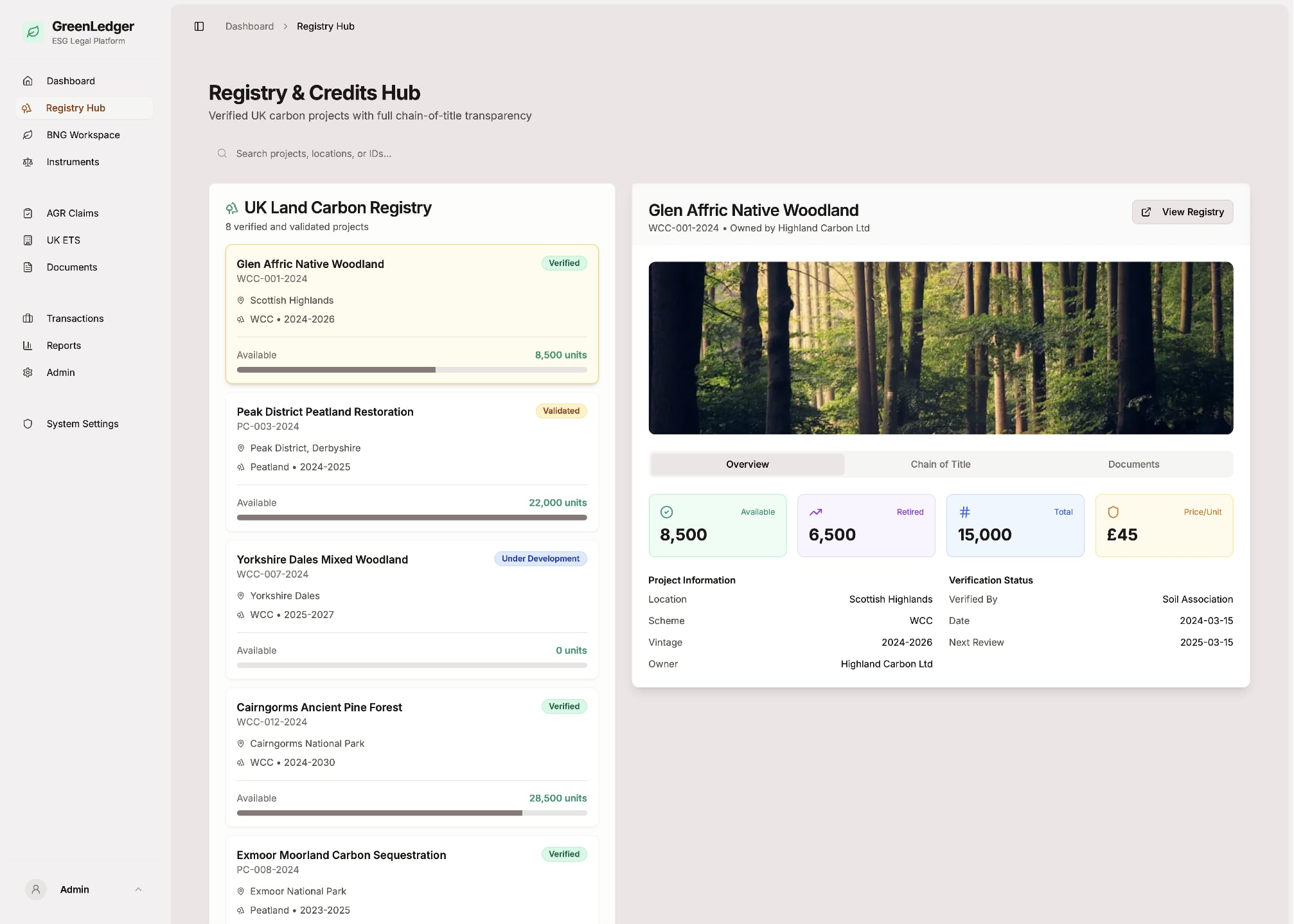Open Reports via the bar-chart icon
1294x924 pixels.
(28, 345)
